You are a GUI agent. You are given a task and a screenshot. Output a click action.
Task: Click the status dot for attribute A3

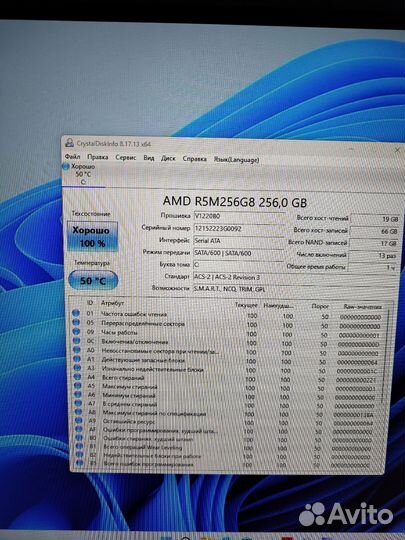(77, 368)
